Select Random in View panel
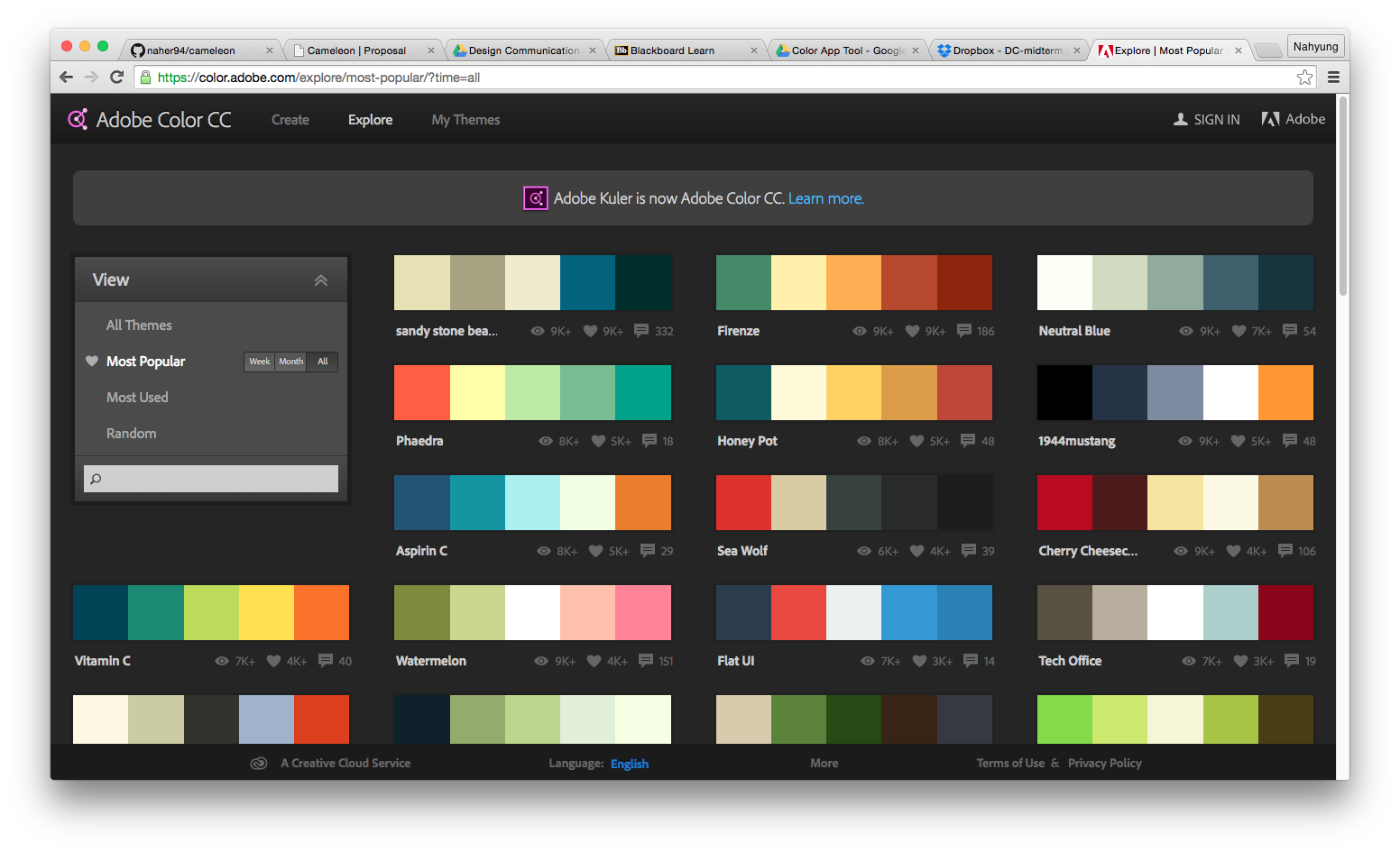 click(131, 433)
